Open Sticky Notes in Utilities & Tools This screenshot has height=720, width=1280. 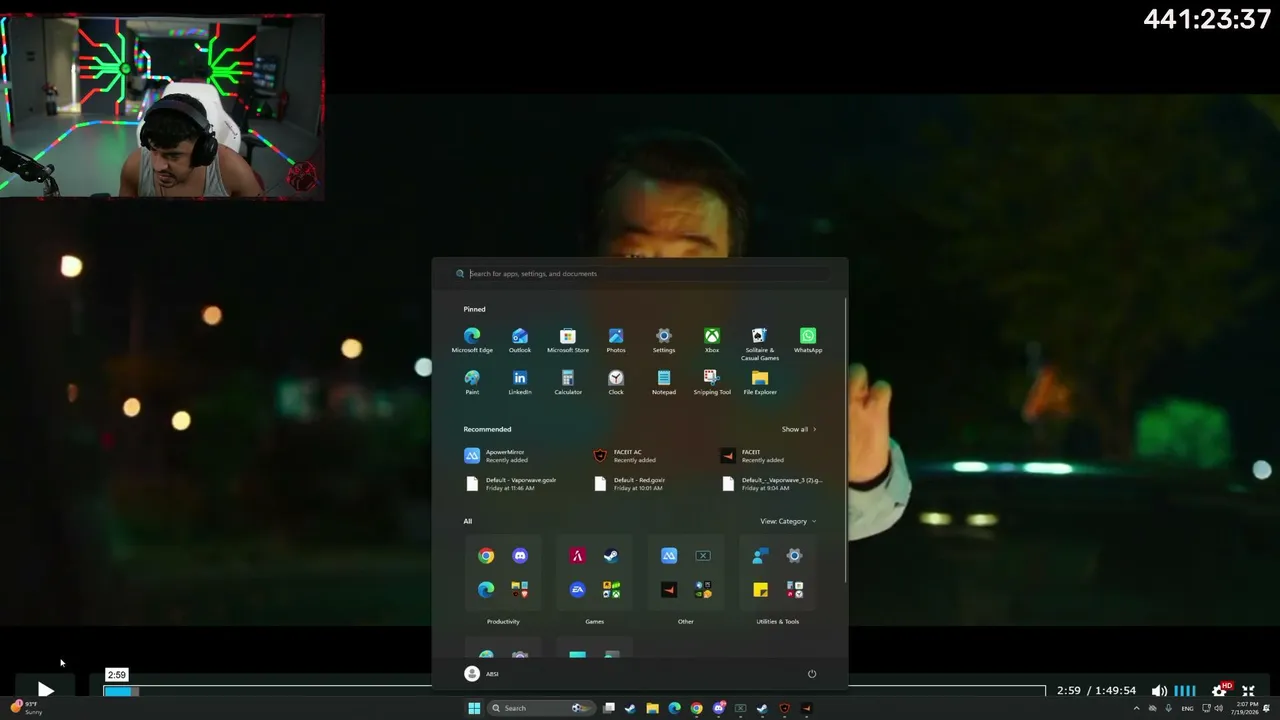coord(761,590)
